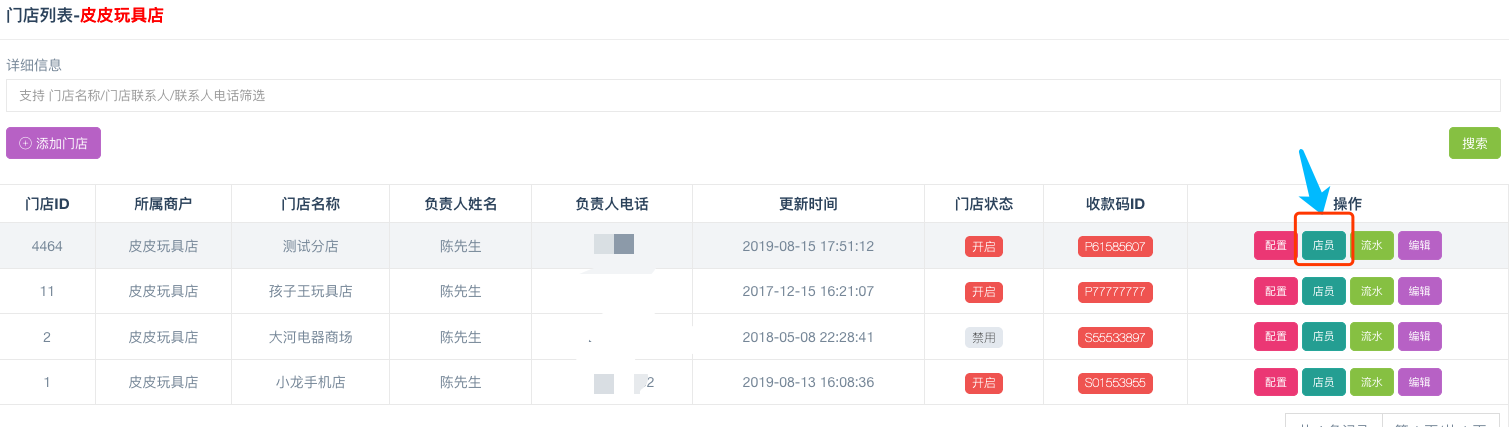View 流水 for 大河电器商场
Image resolution: width=1509 pixels, height=427 pixels.
tap(1371, 337)
